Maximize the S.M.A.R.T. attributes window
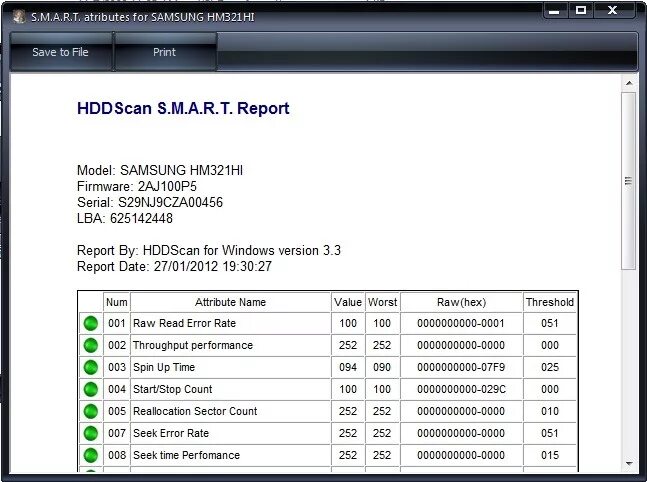The image size is (647, 482). point(581,10)
